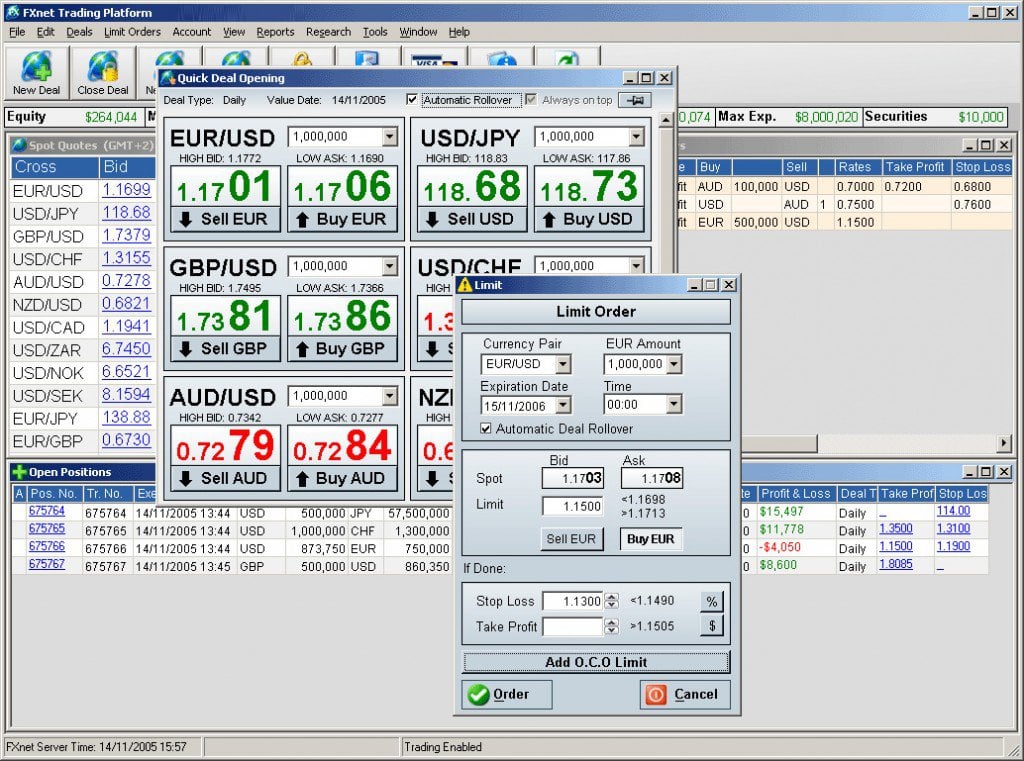Click the 1.8085 take profit link
This screenshot has width=1024, height=761.
[x=896, y=564]
